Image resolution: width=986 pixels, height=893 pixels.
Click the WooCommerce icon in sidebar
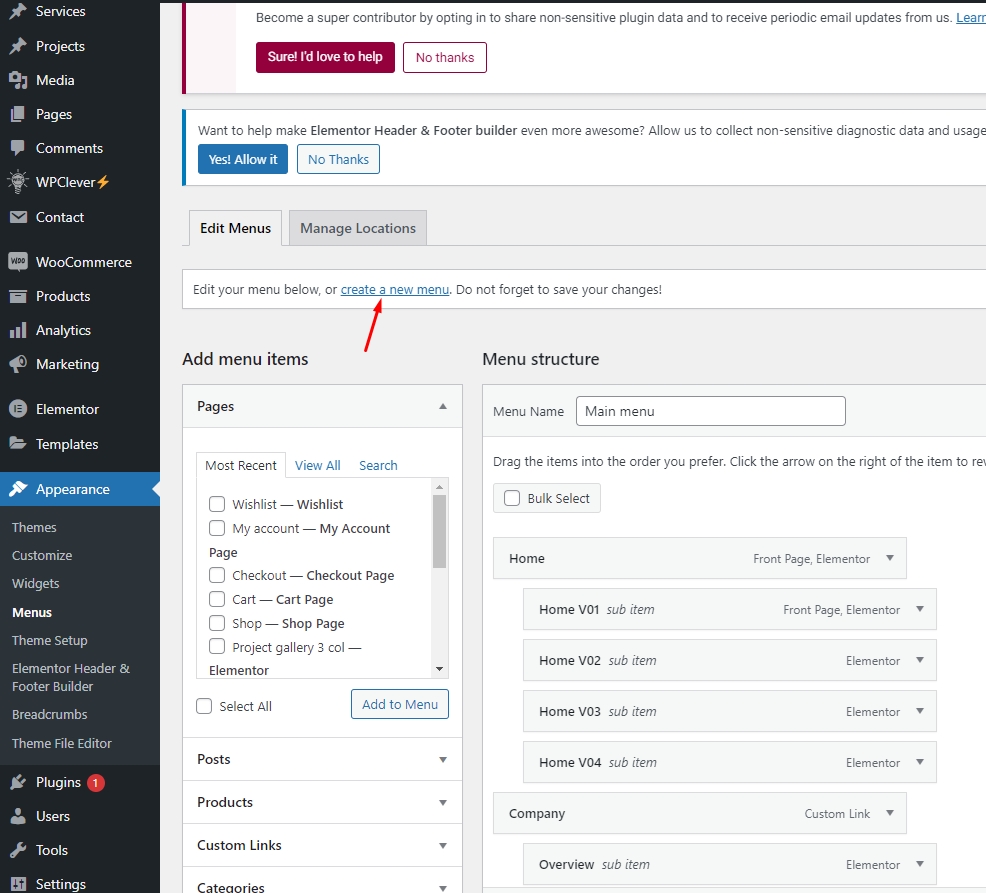click(x=17, y=262)
